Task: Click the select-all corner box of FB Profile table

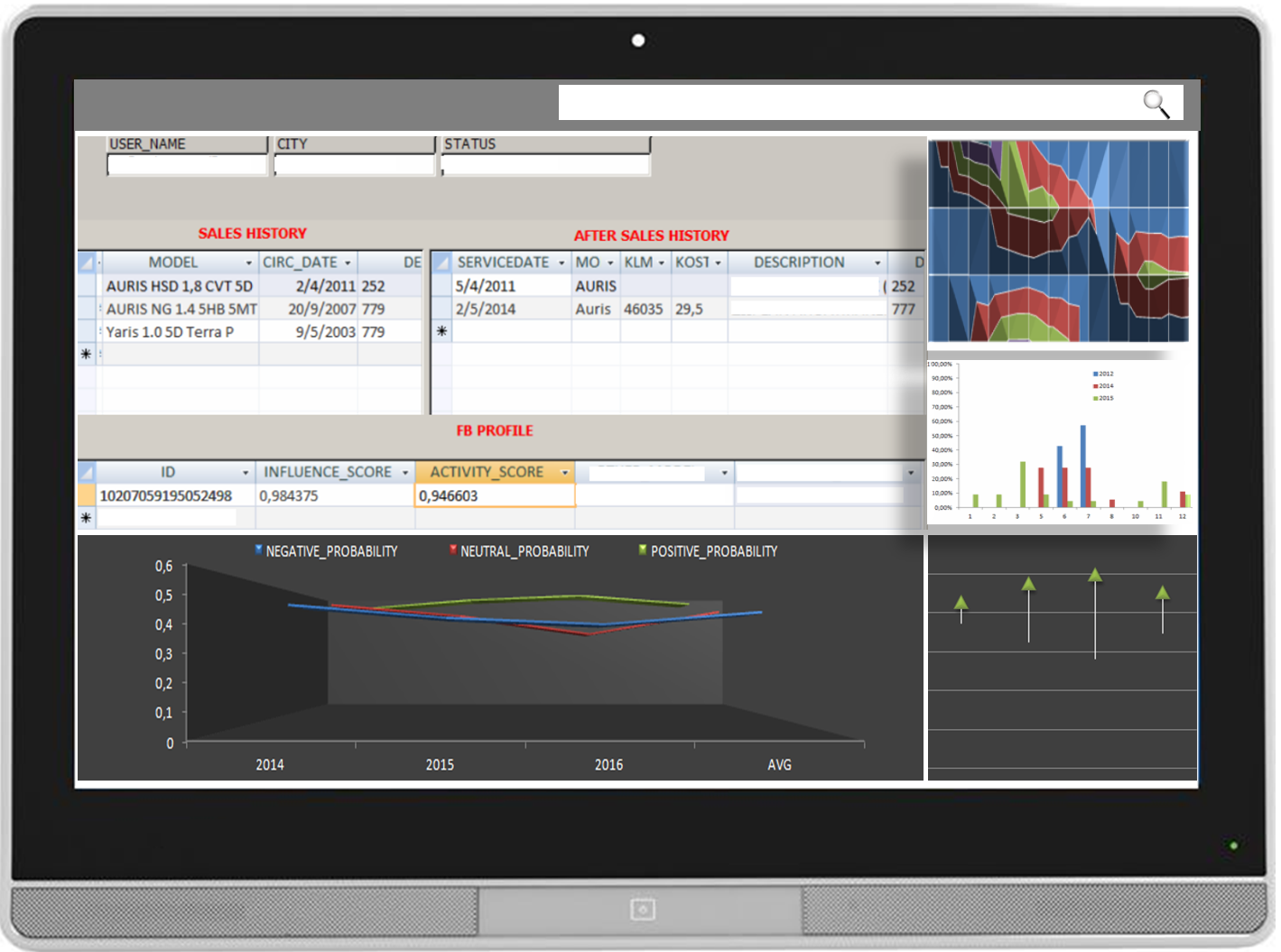Action: (87, 472)
